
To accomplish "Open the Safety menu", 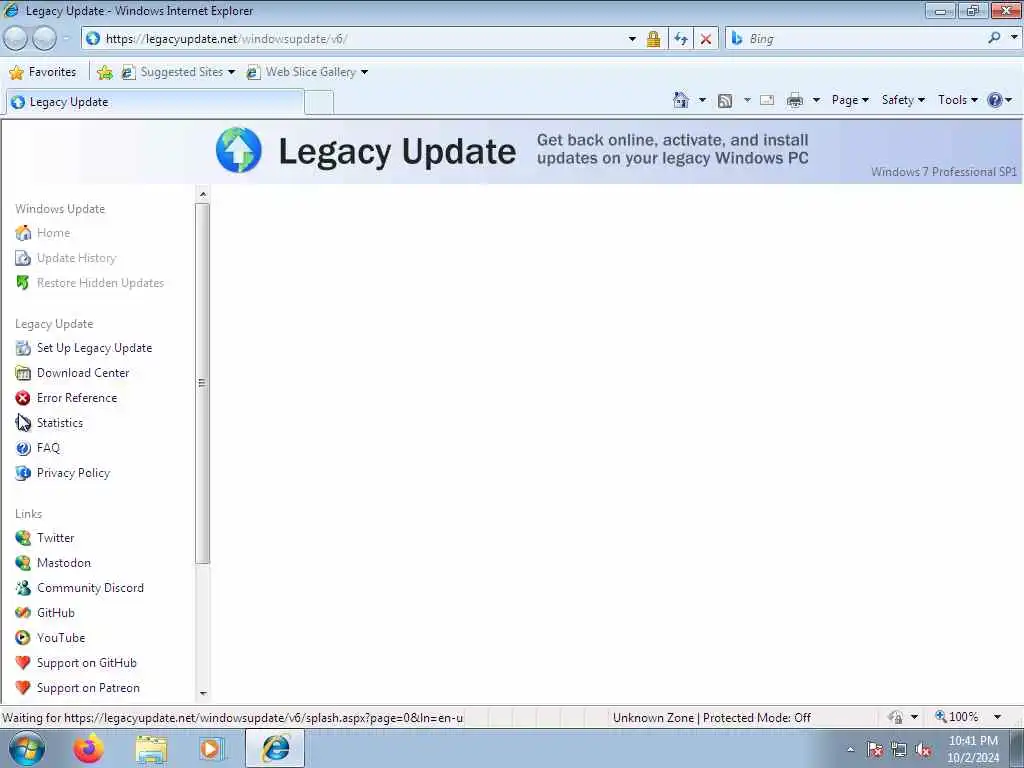I will 903,100.
